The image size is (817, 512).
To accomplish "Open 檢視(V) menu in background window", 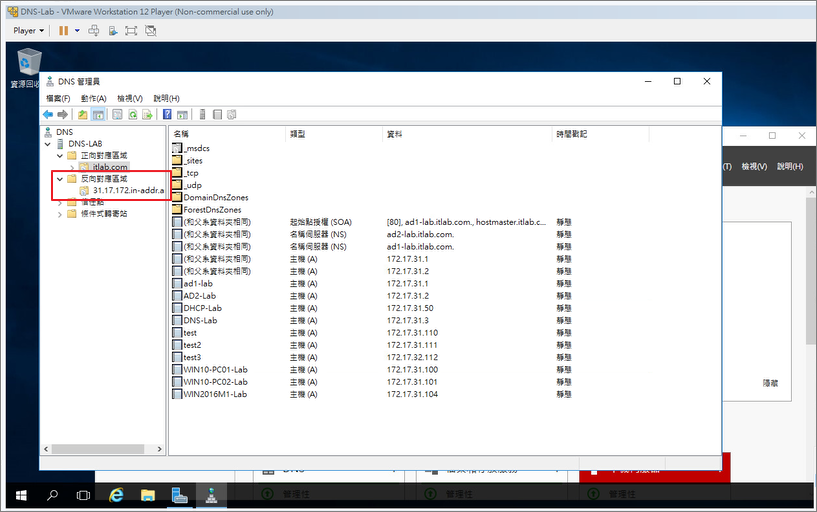I will pyautogui.click(x=754, y=167).
